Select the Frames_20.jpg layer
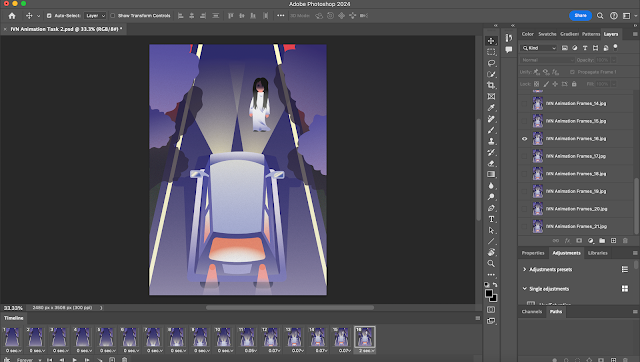 click(x=576, y=209)
